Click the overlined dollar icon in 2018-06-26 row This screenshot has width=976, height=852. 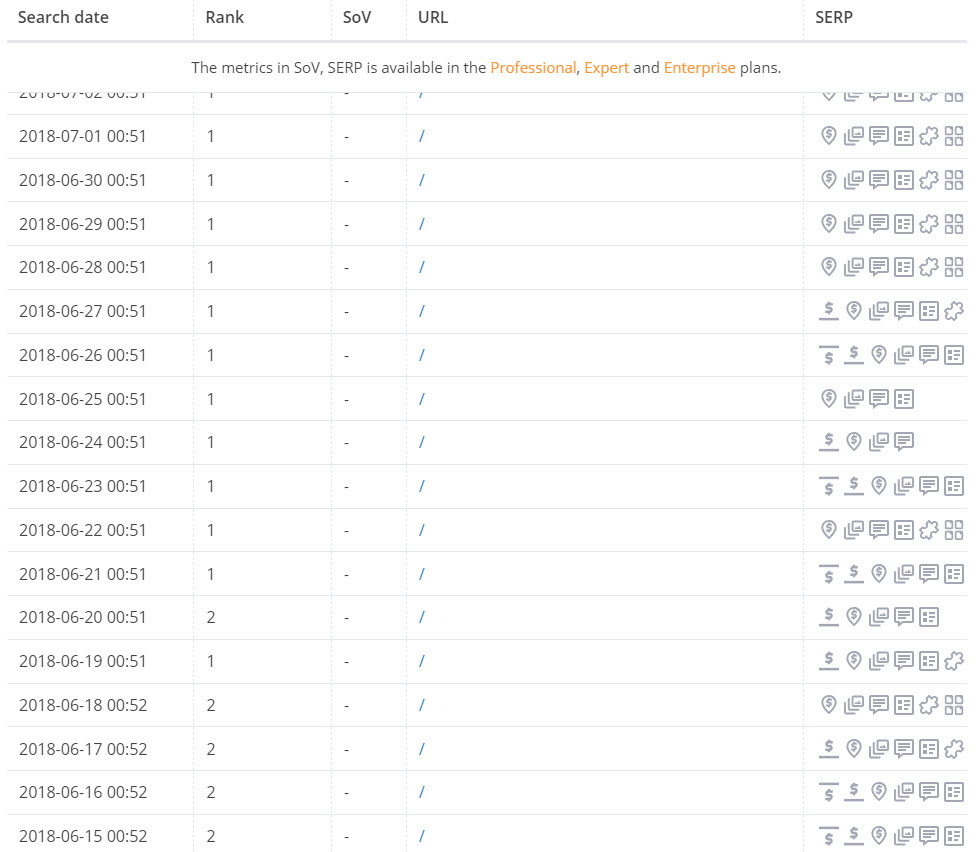tap(828, 355)
